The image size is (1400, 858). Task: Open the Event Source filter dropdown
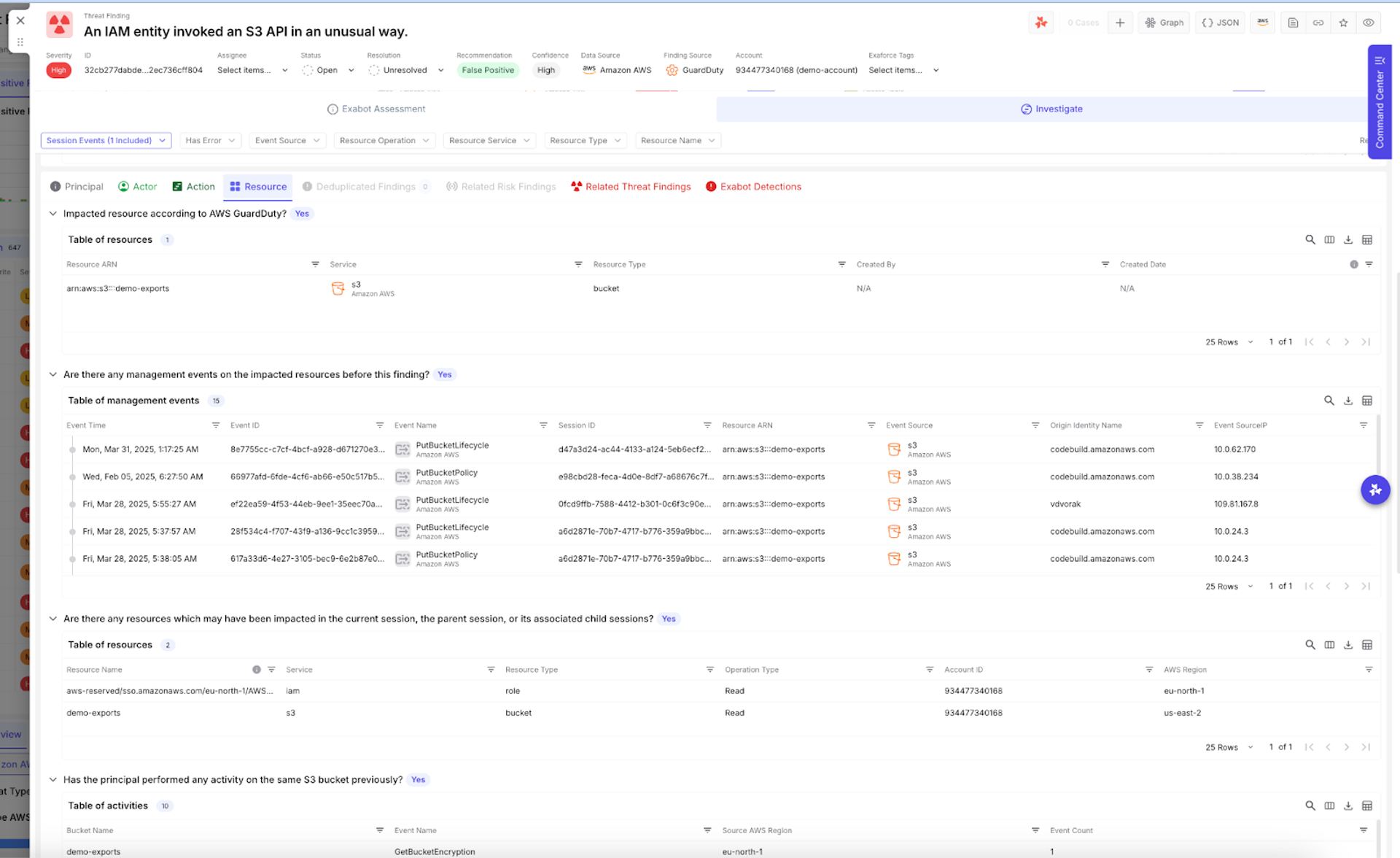pos(287,140)
